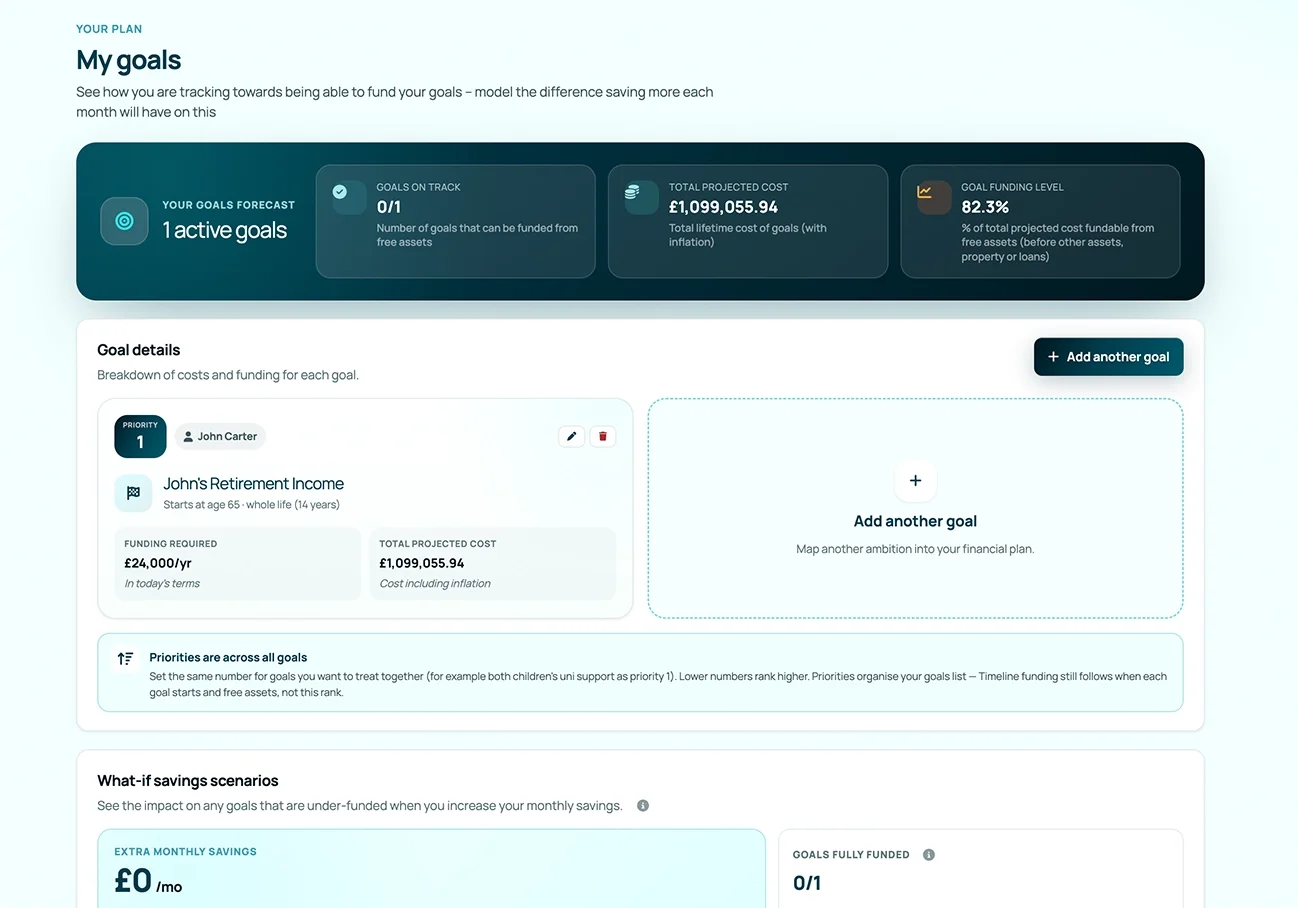The width and height of the screenshot is (1298, 908).
Task: Click the dashed Add another goal card
Action: coord(915,508)
